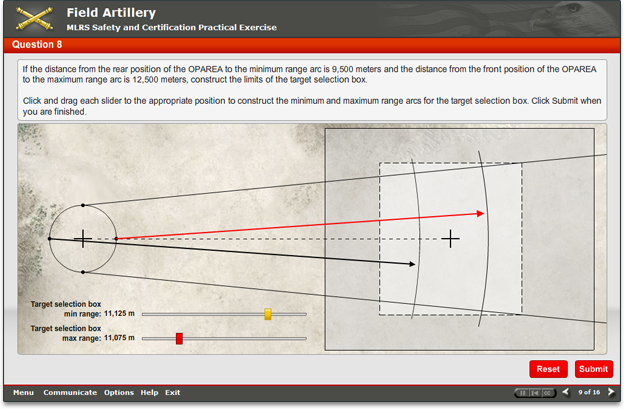Open the Menu item in bottom bar
The image size is (624, 409).
23,393
